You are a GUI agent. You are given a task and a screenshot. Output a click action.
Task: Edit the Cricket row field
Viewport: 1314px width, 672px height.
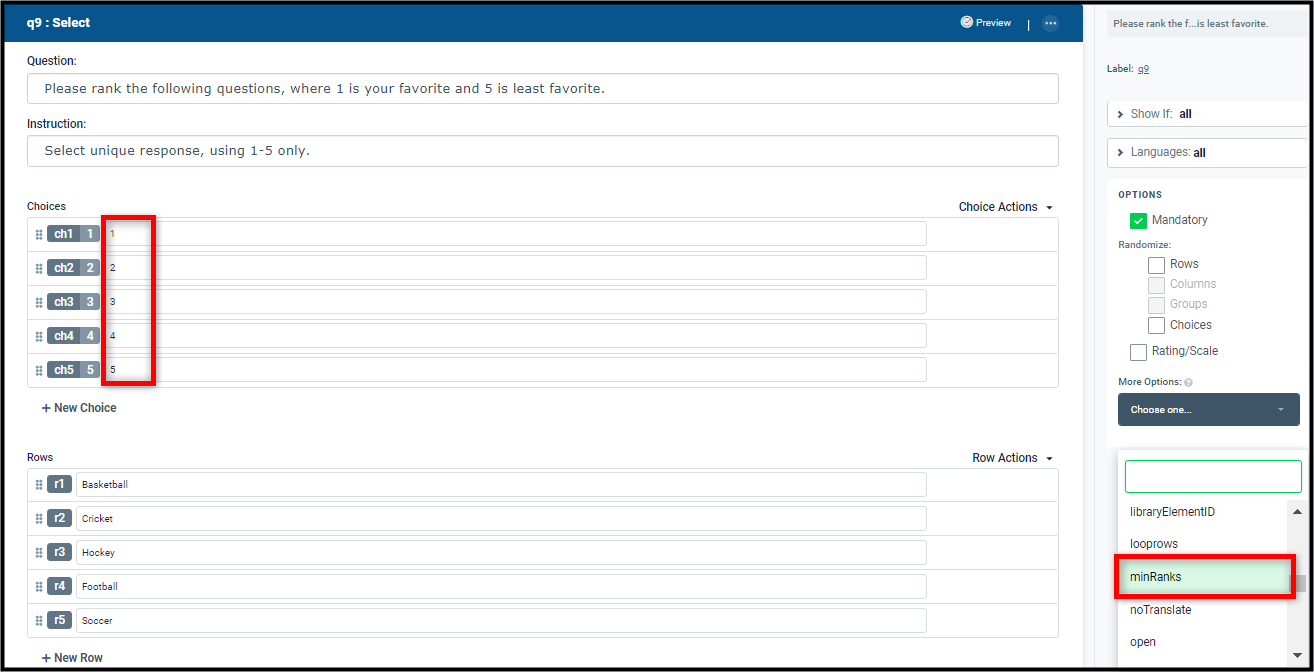pyautogui.click(x=501, y=518)
